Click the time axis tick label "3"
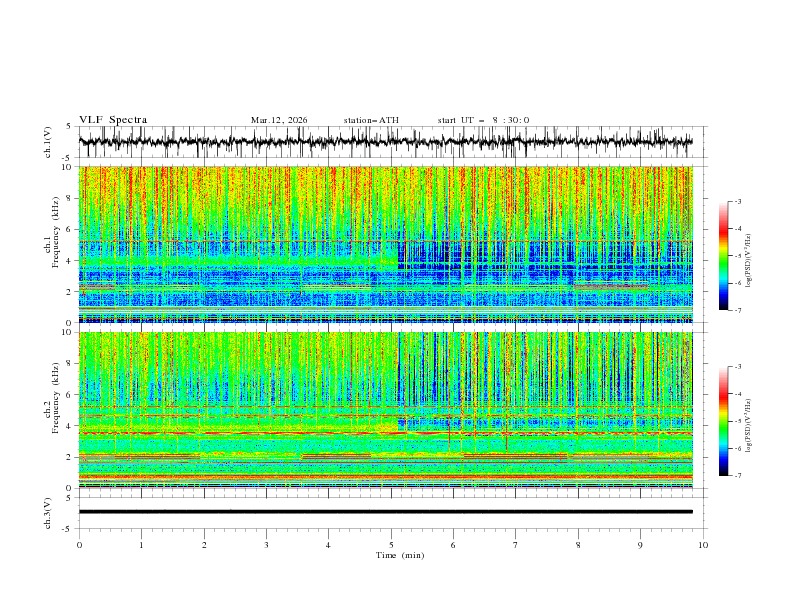Screen dimensions: 792x612 (x=266, y=545)
